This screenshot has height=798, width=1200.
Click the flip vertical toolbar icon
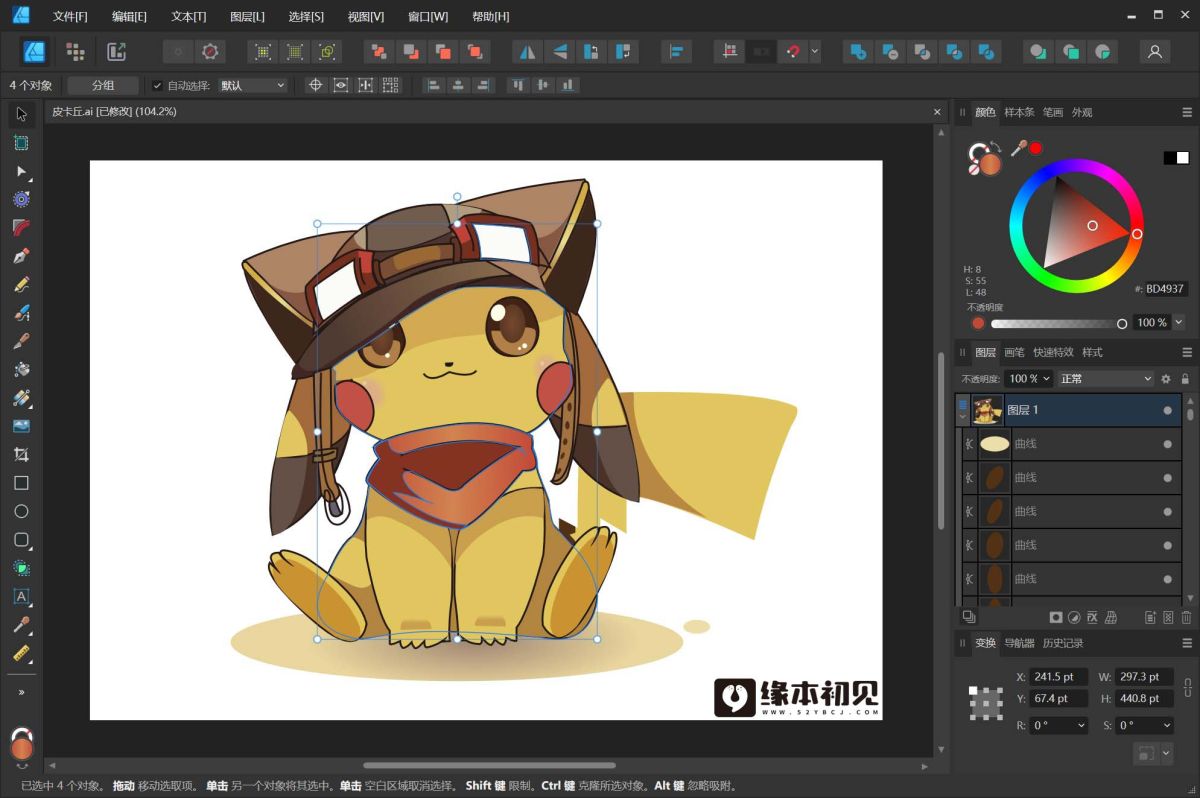click(x=559, y=51)
